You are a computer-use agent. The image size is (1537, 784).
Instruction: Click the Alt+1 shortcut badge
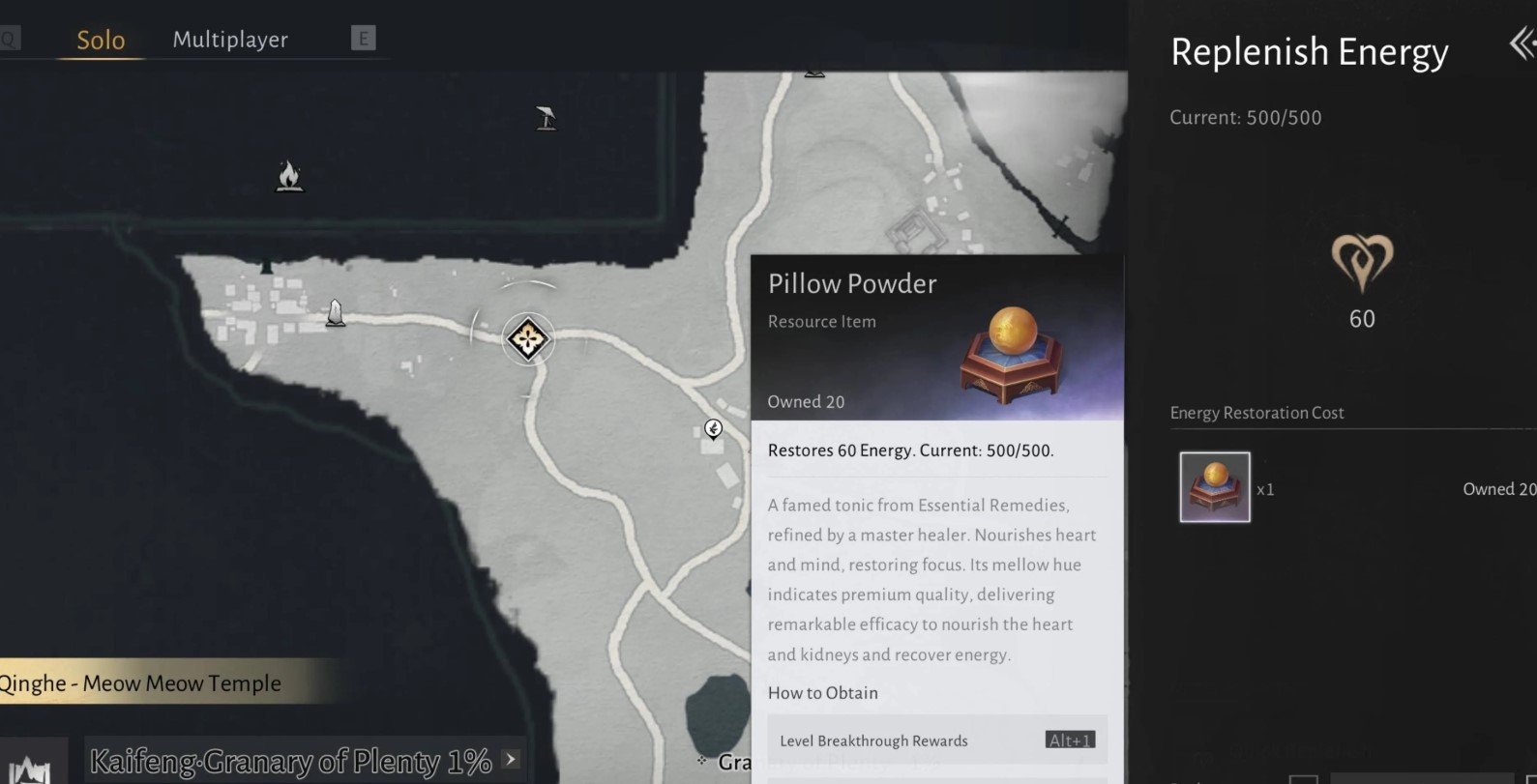[x=1070, y=740]
